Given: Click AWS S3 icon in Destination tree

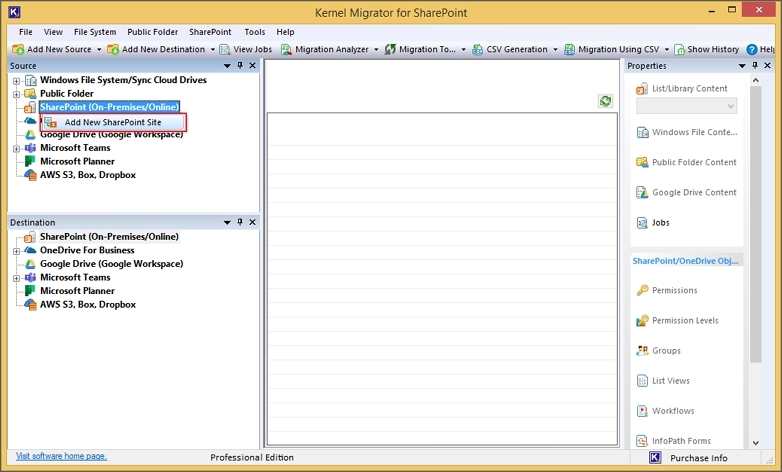Looking at the screenshot, I should pos(30,304).
